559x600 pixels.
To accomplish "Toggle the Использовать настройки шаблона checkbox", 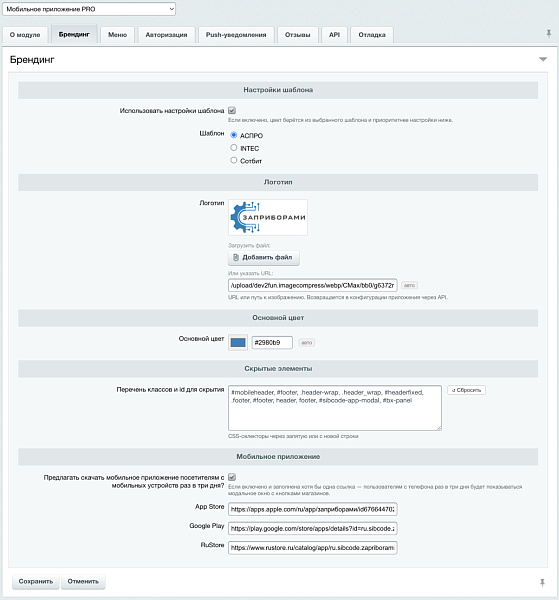I will 232,111.
